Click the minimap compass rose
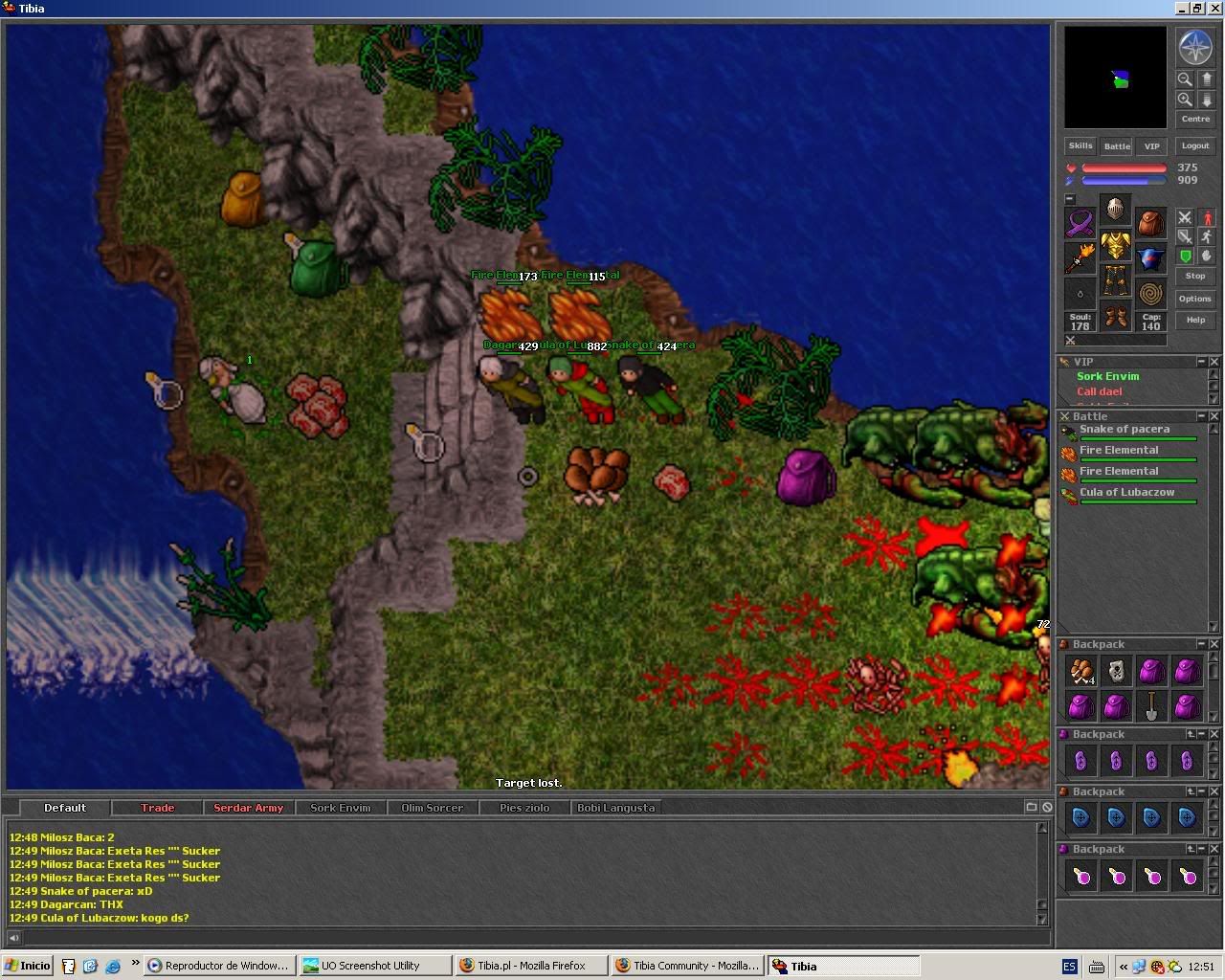Screen dimensions: 1225x980 coord(1194,48)
